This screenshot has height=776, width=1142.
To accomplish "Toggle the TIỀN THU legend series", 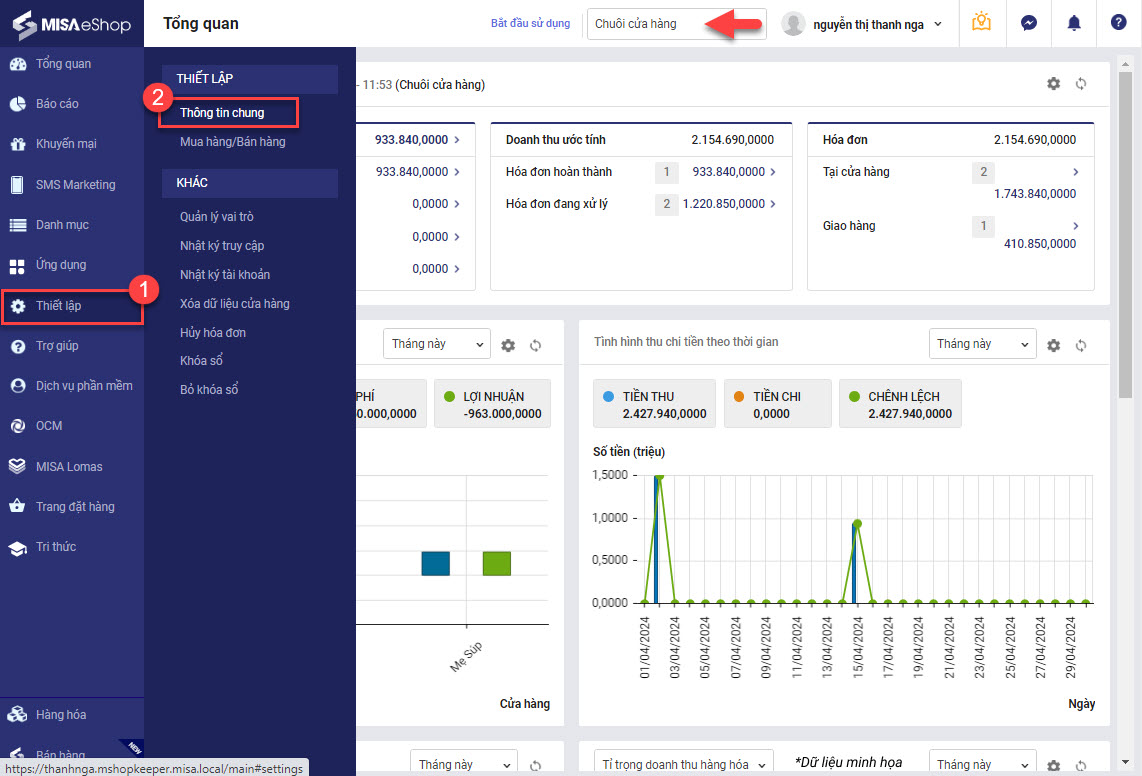I will click(x=654, y=404).
